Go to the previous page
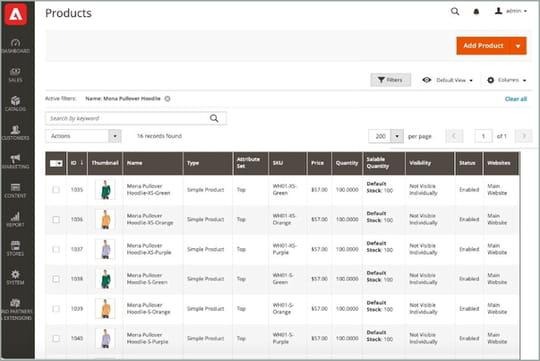Viewport: 540px width, 361px height. point(454,136)
